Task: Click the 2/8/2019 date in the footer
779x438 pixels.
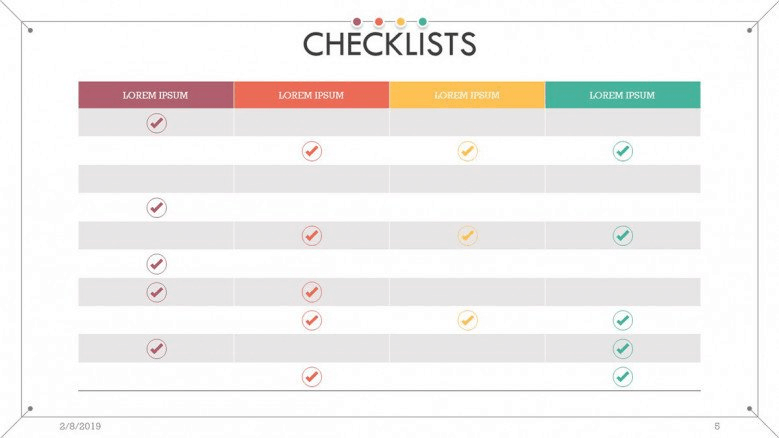Action: pyautogui.click(x=80, y=426)
